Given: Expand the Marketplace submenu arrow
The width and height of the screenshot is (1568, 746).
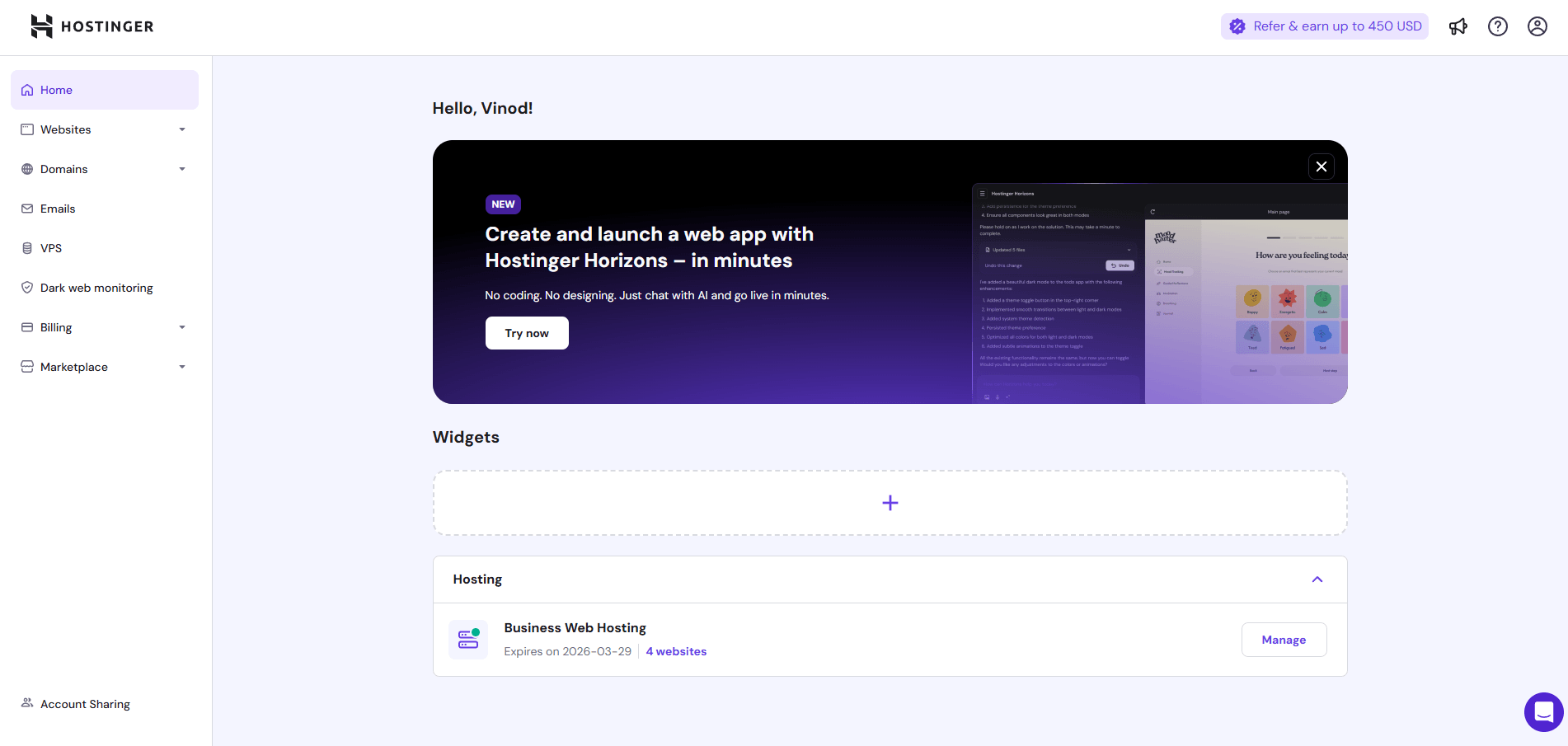Looking at the screenshot, I should 182,367.
